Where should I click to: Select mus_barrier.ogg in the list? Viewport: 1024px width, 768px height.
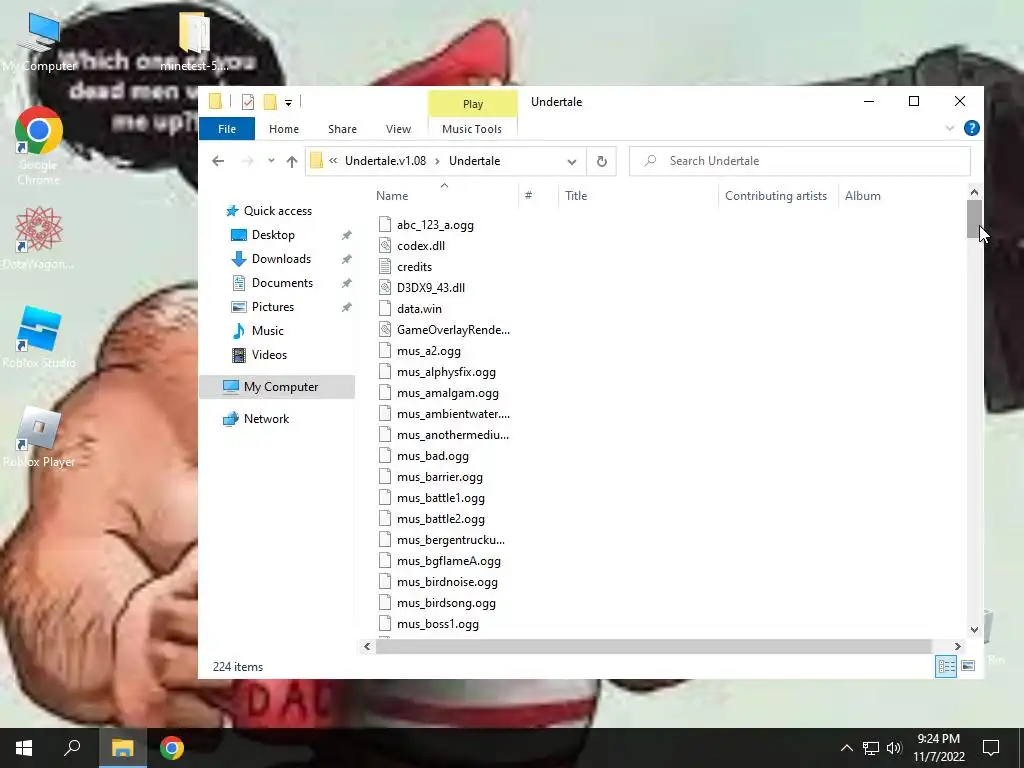tap(440, 477)
